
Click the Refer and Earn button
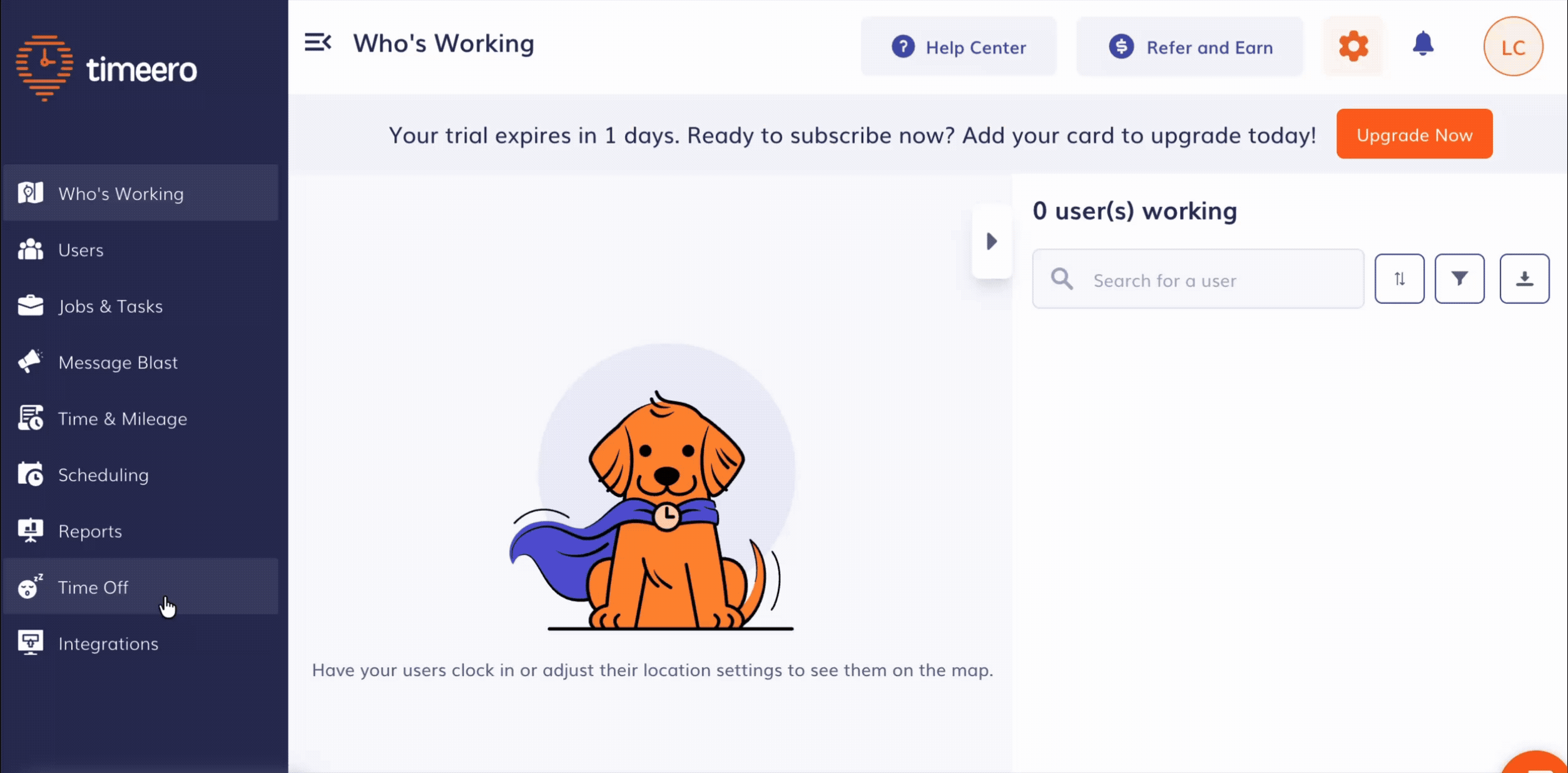1190,47
